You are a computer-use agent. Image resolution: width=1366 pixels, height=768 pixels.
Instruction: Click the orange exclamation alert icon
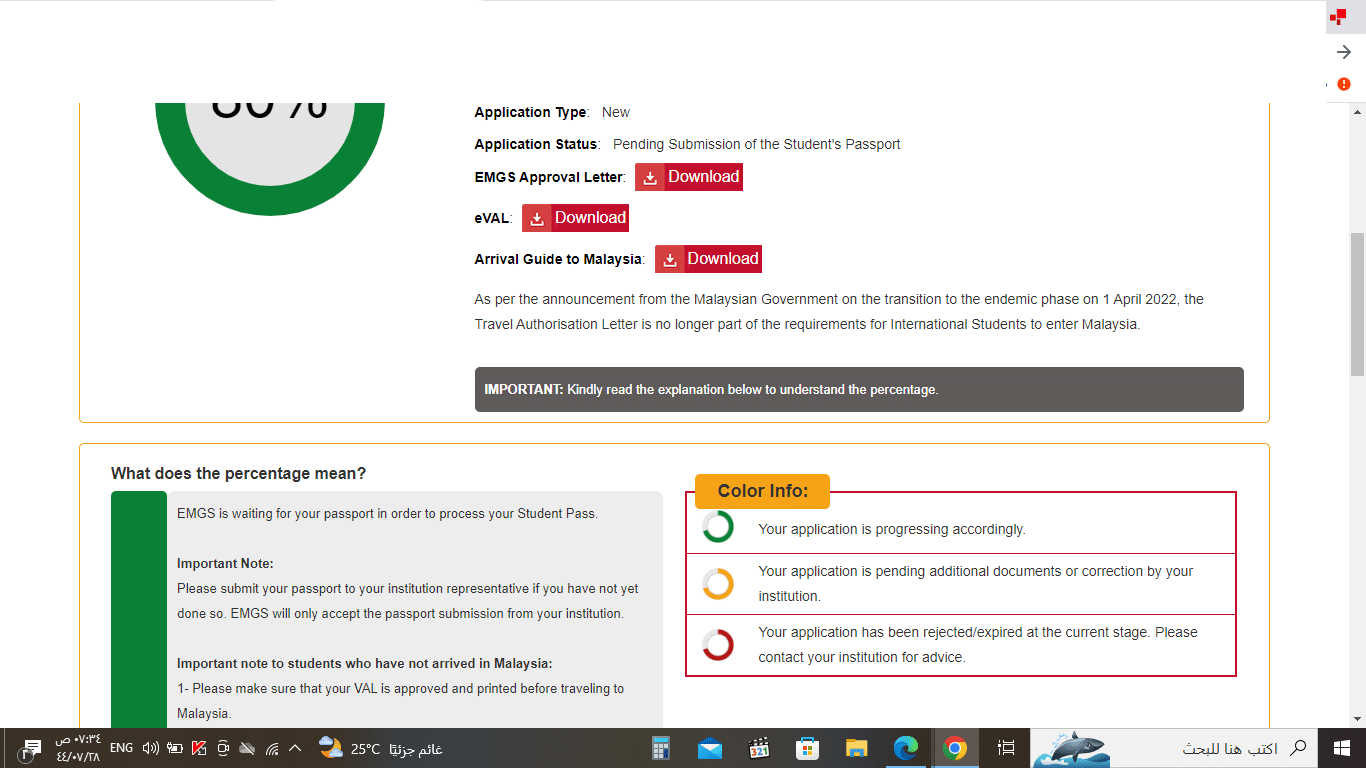1344,85
